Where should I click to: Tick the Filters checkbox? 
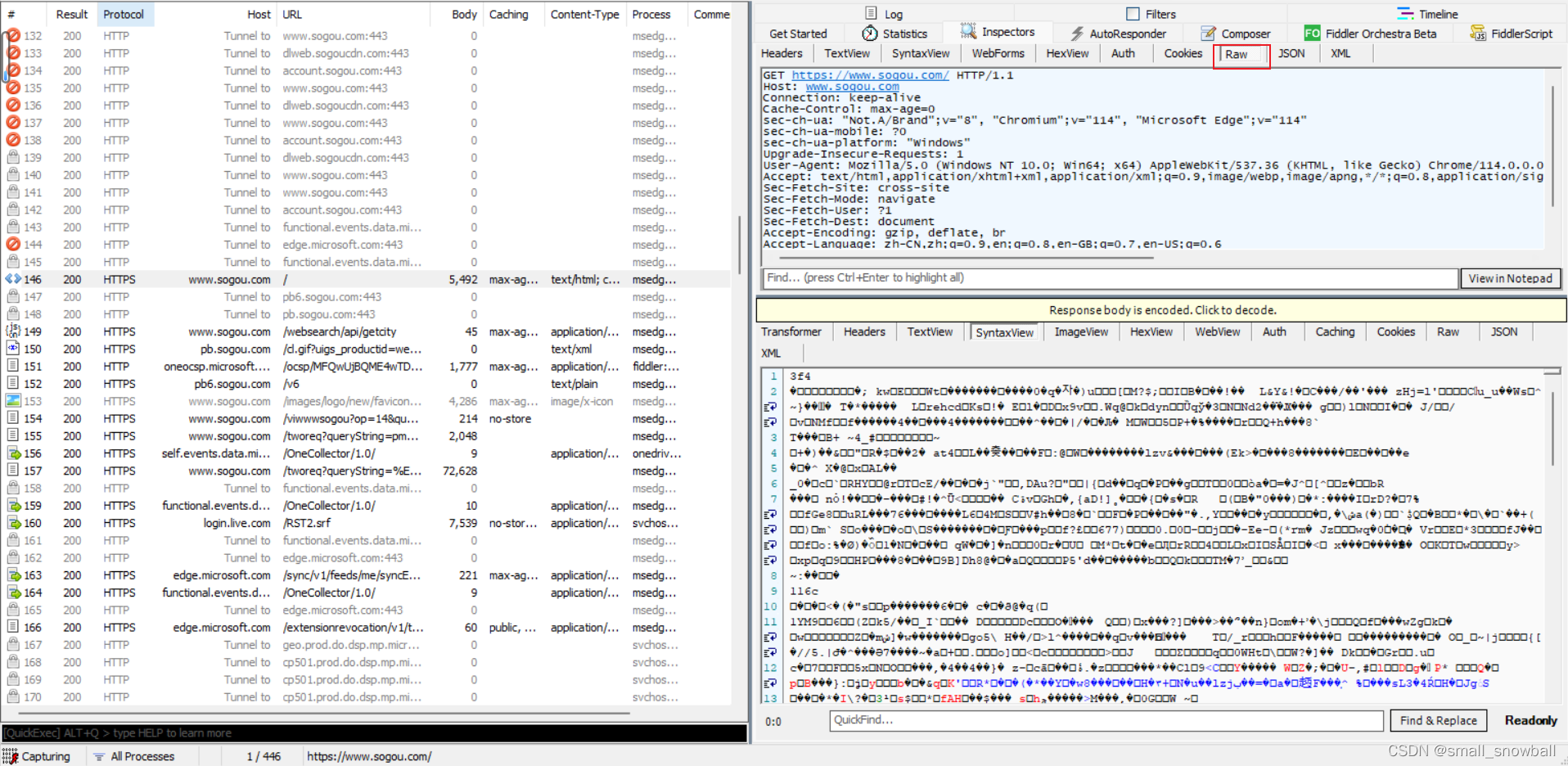1133,14
